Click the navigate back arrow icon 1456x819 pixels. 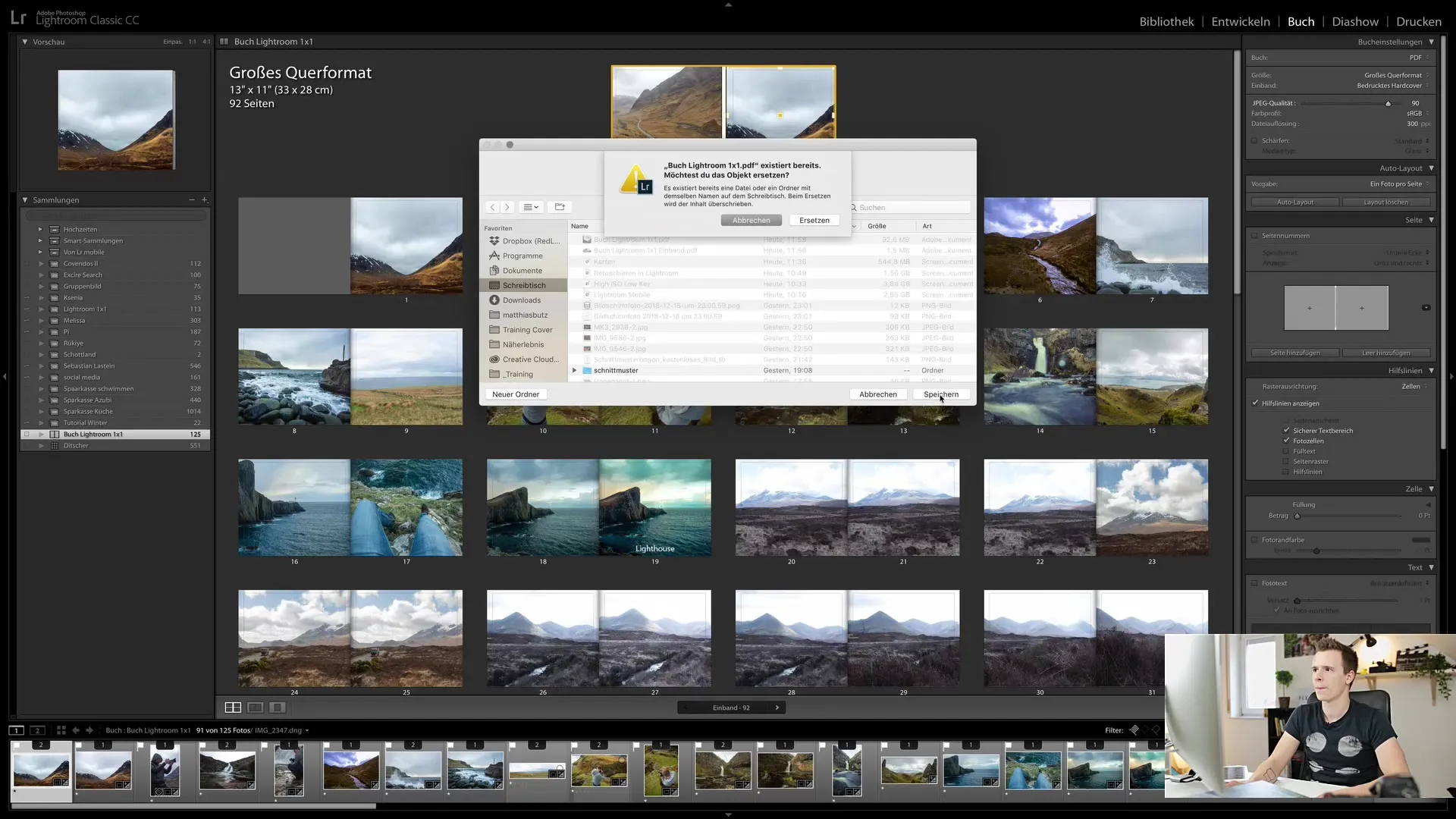click(x=493, y=208)
